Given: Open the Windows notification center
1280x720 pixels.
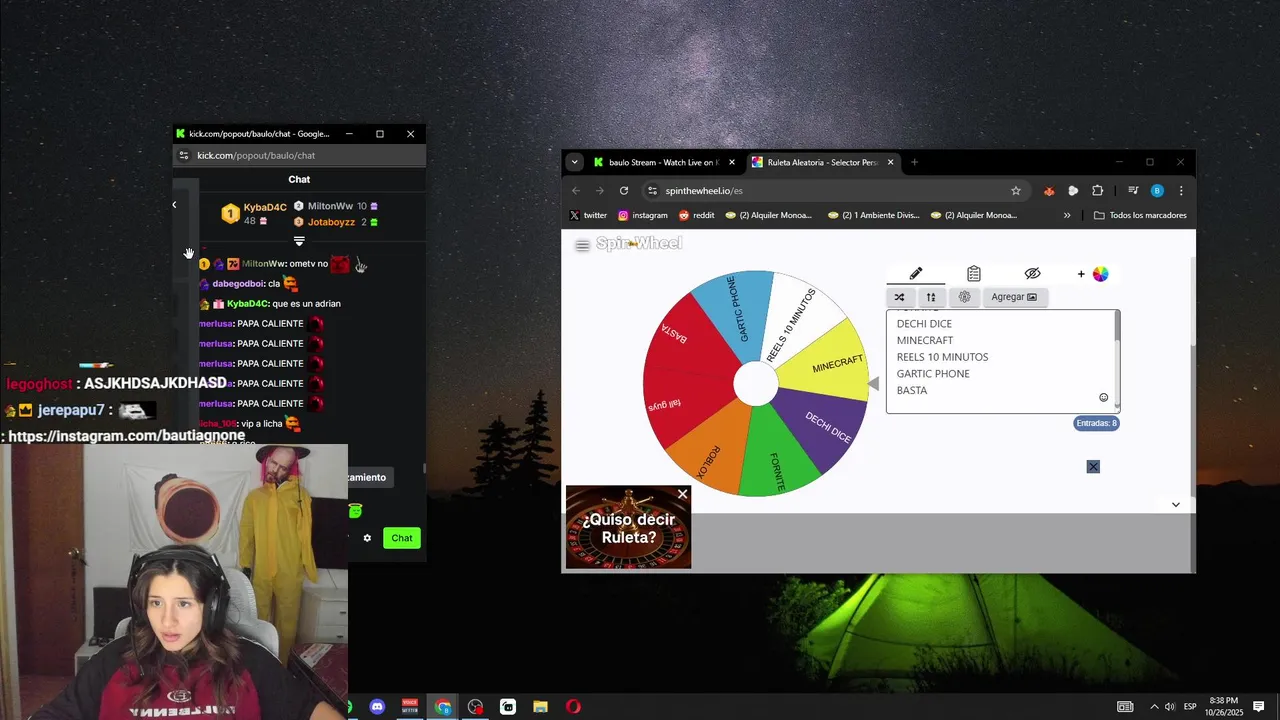Looking at the screenshot, I should tap(1259, 707).
